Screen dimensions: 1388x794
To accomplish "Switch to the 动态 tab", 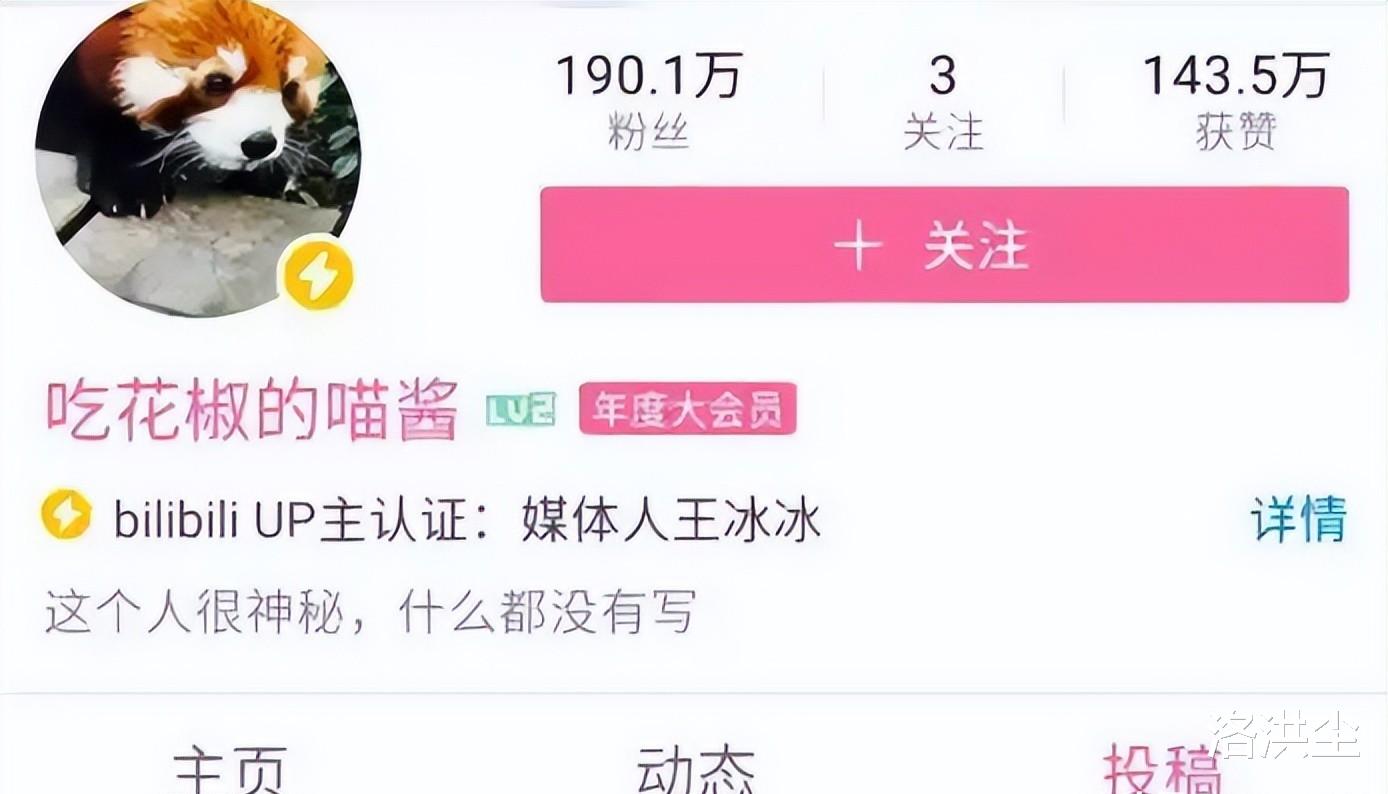I will (696, 770).
